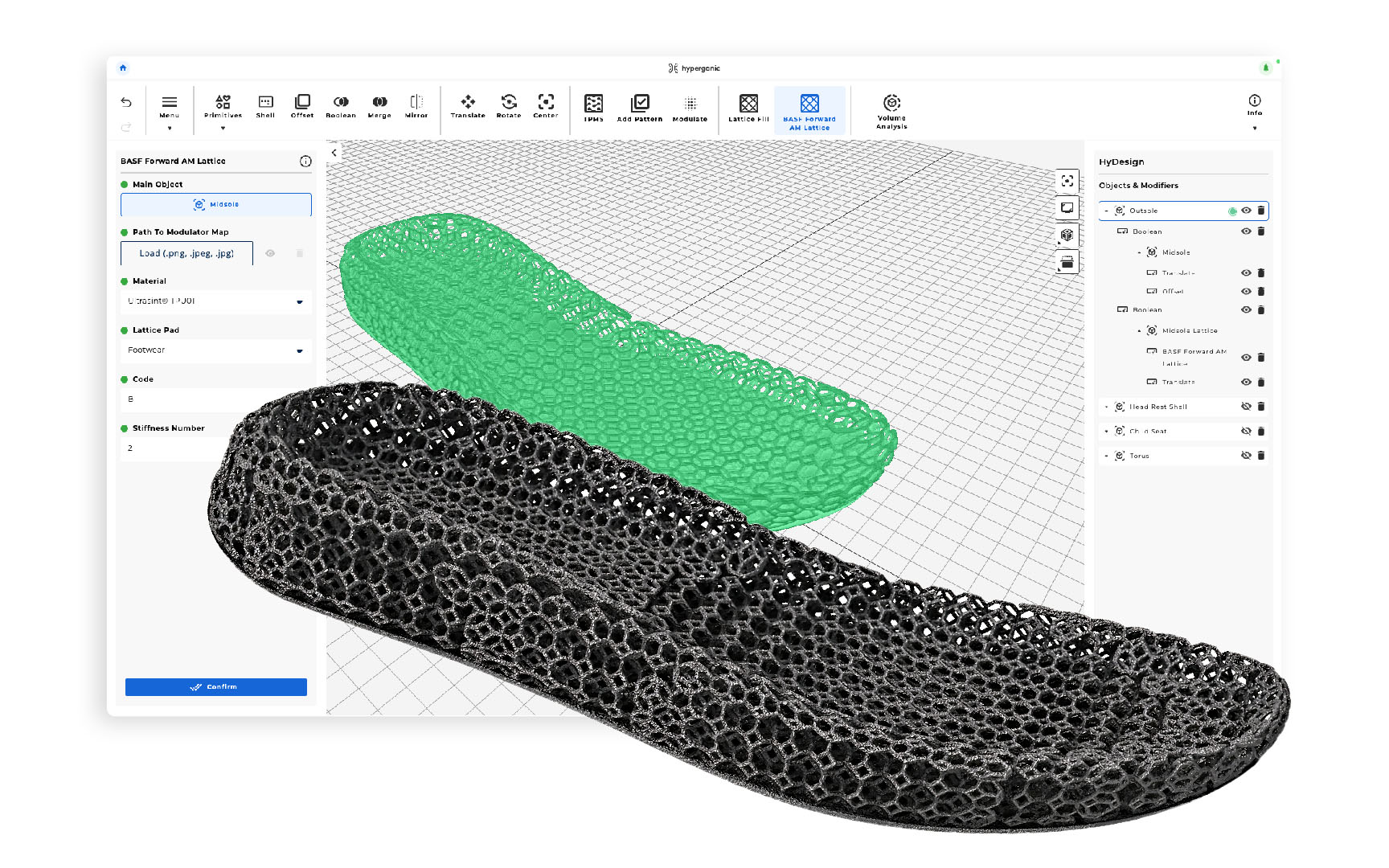Delete BASF Forward AM Lattice modifier

click(1261, 358)
